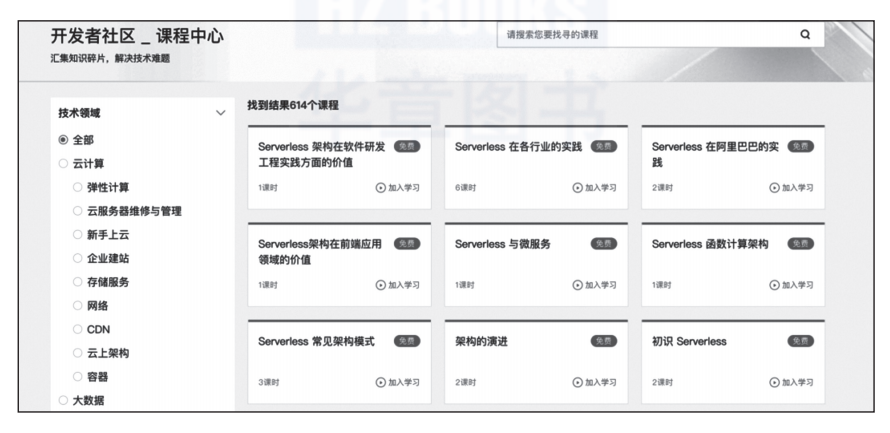This screenshot has width=890, height=433.
Task: Select the 云上架构 radio option
Action: (78, 353)
